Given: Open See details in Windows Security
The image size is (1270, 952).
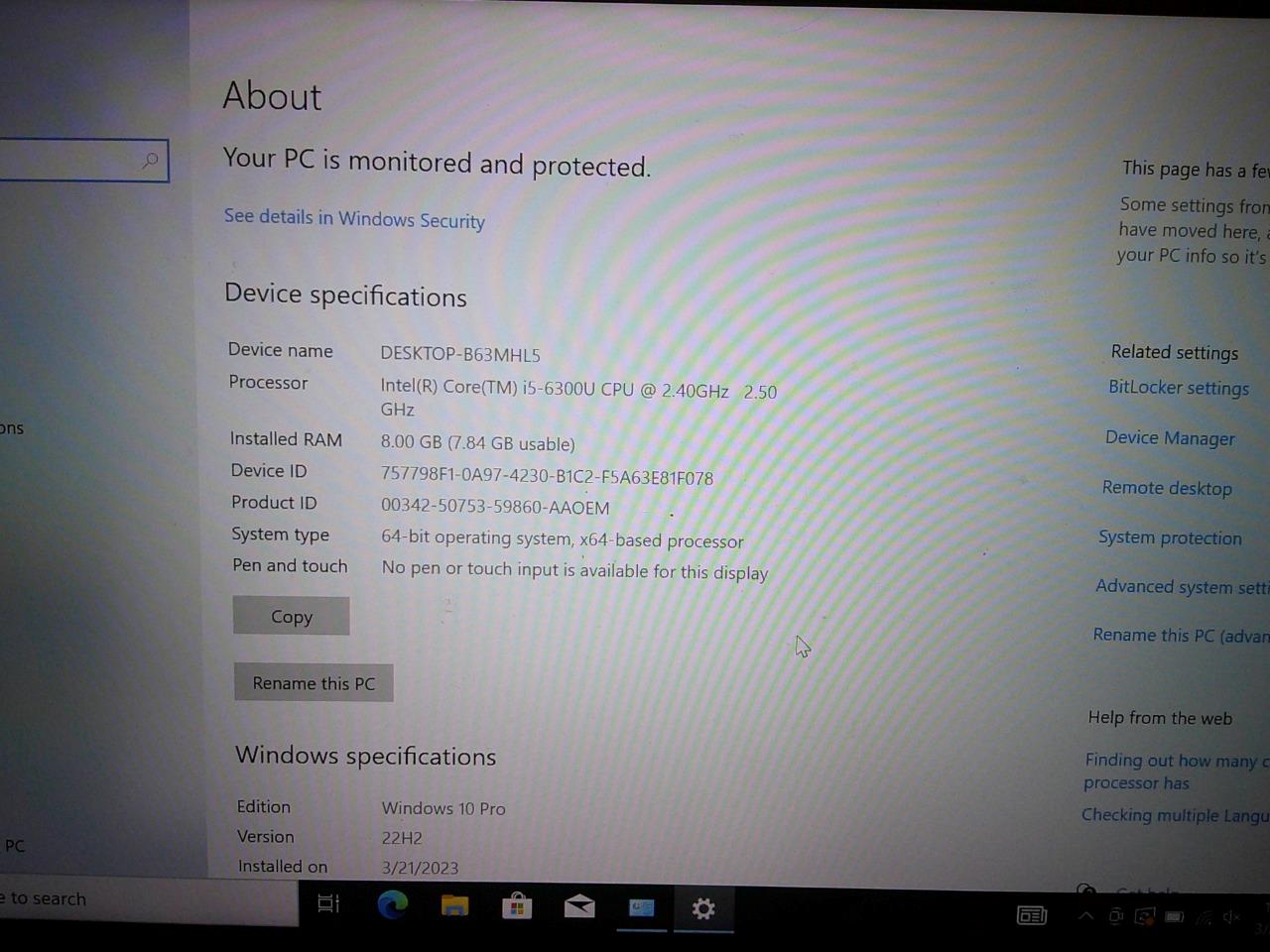Looking at the screenshot, I should (x=354, y=218).
